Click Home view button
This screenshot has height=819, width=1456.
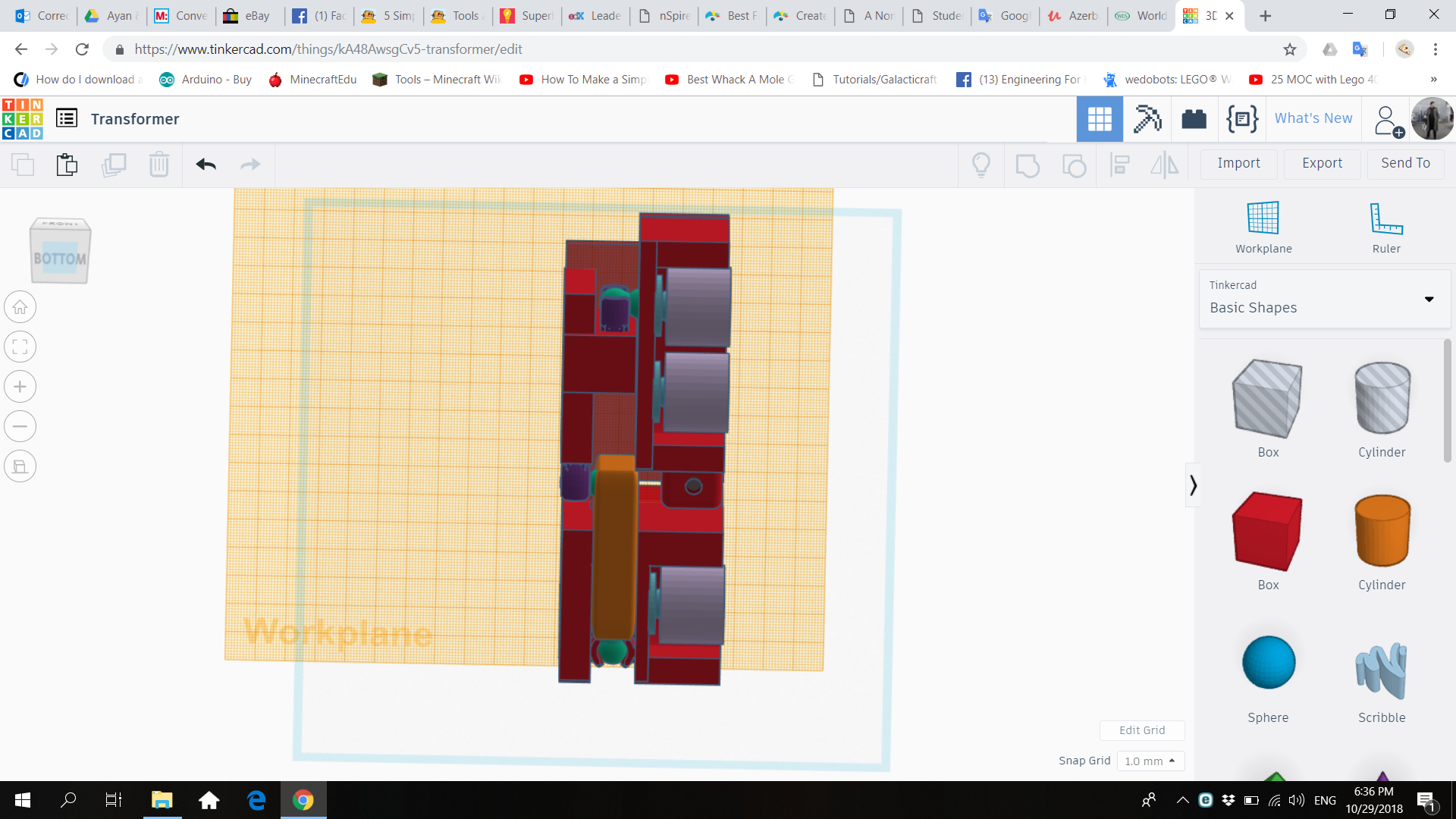(20, 307)
